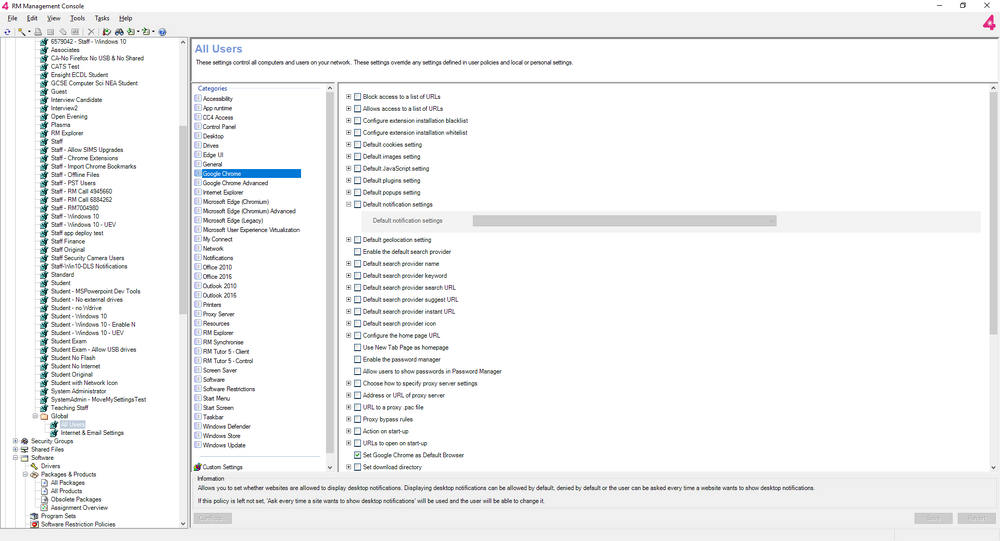Open the wand icon dropdown arrow

tap(29, 32)
